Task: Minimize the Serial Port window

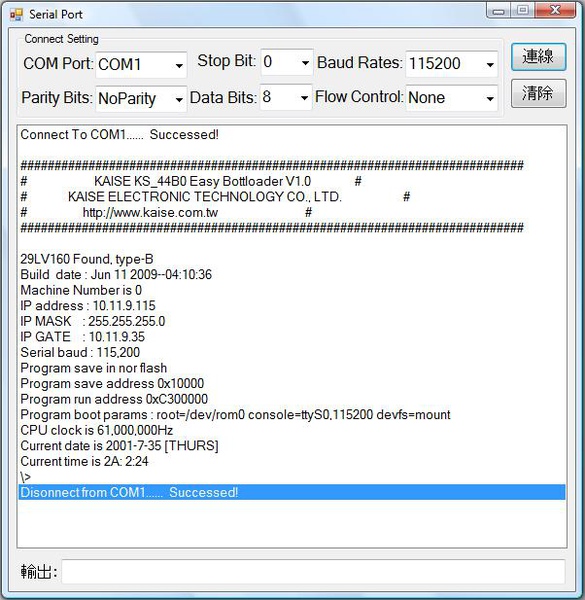Action: (x=499, y=11)
